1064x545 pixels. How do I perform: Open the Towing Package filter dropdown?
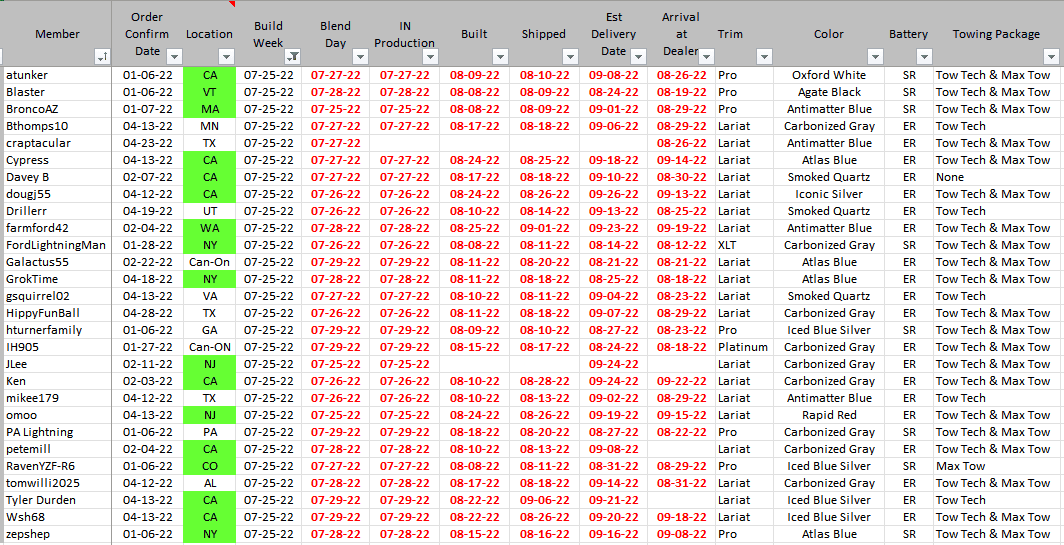tap(1051, 57)
